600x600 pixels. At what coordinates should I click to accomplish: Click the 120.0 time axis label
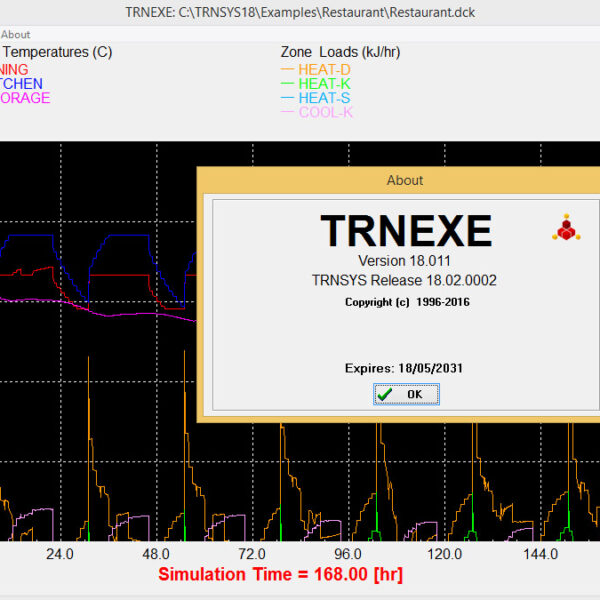(445, 554)
